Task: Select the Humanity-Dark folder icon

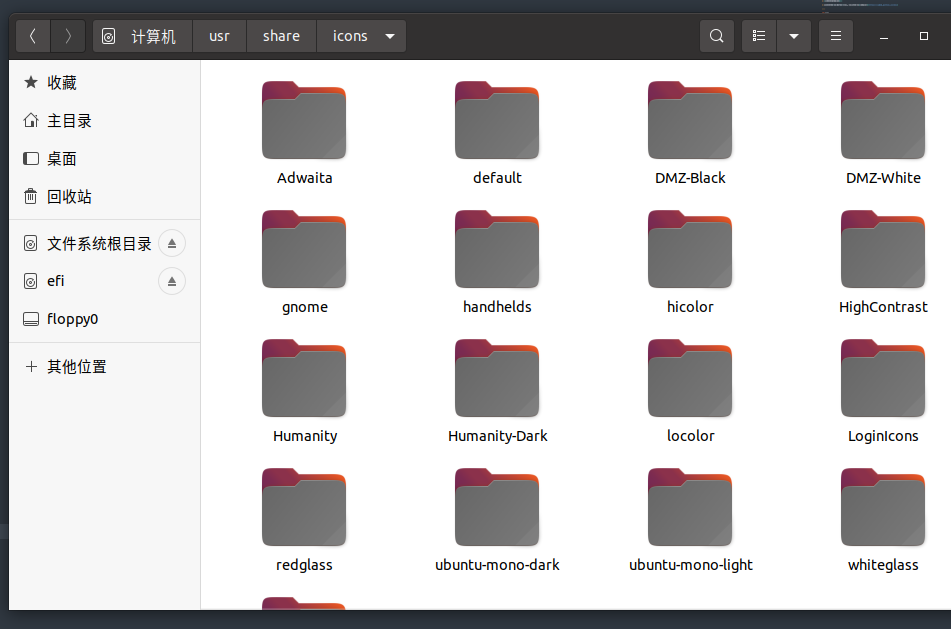Action: point(497,378)
